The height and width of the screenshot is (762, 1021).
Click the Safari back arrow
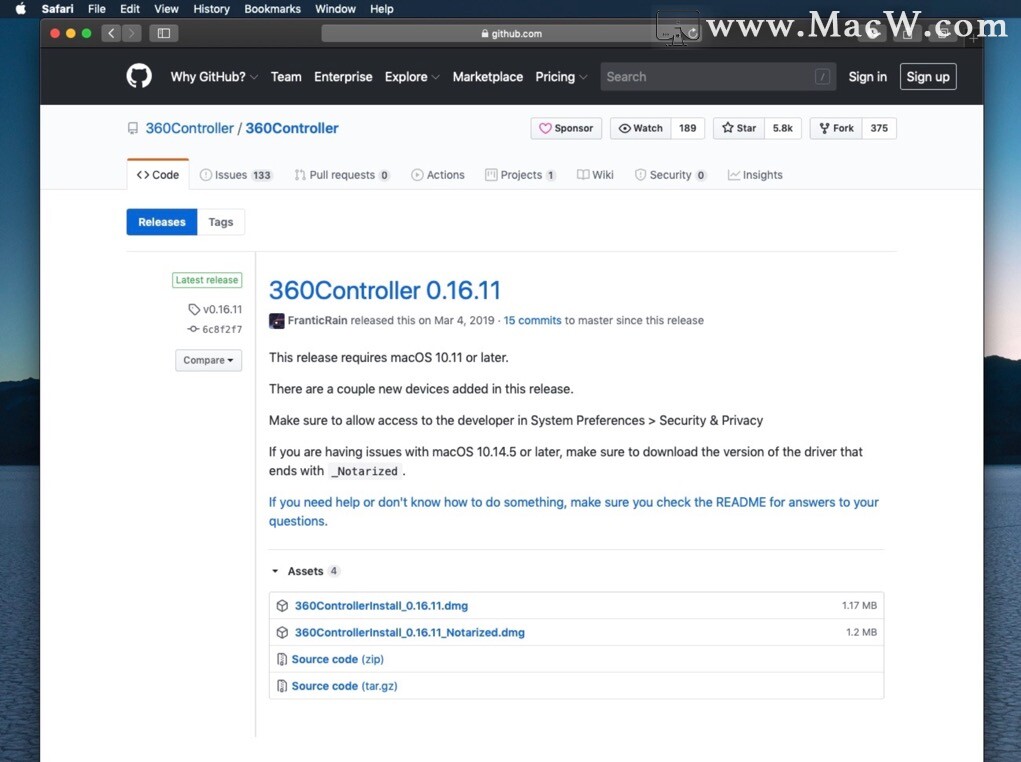coord(111,33)
